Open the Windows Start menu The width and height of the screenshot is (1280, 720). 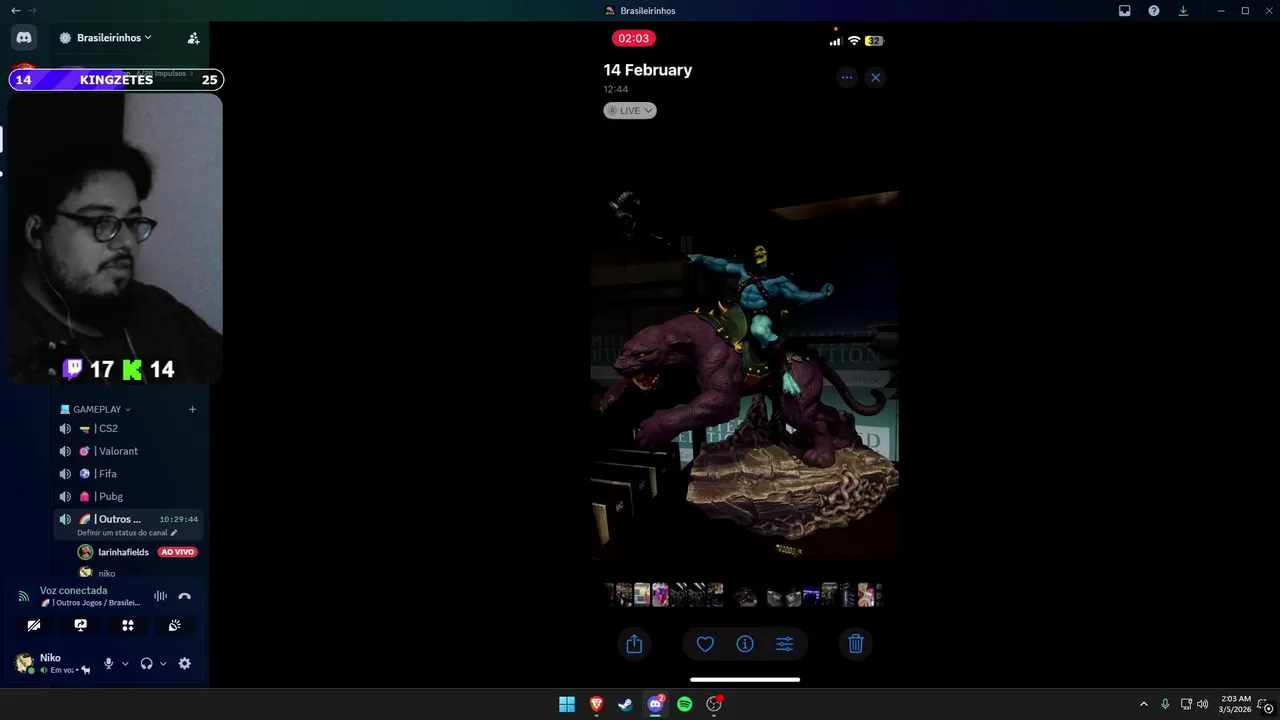(x=567, y=704)
